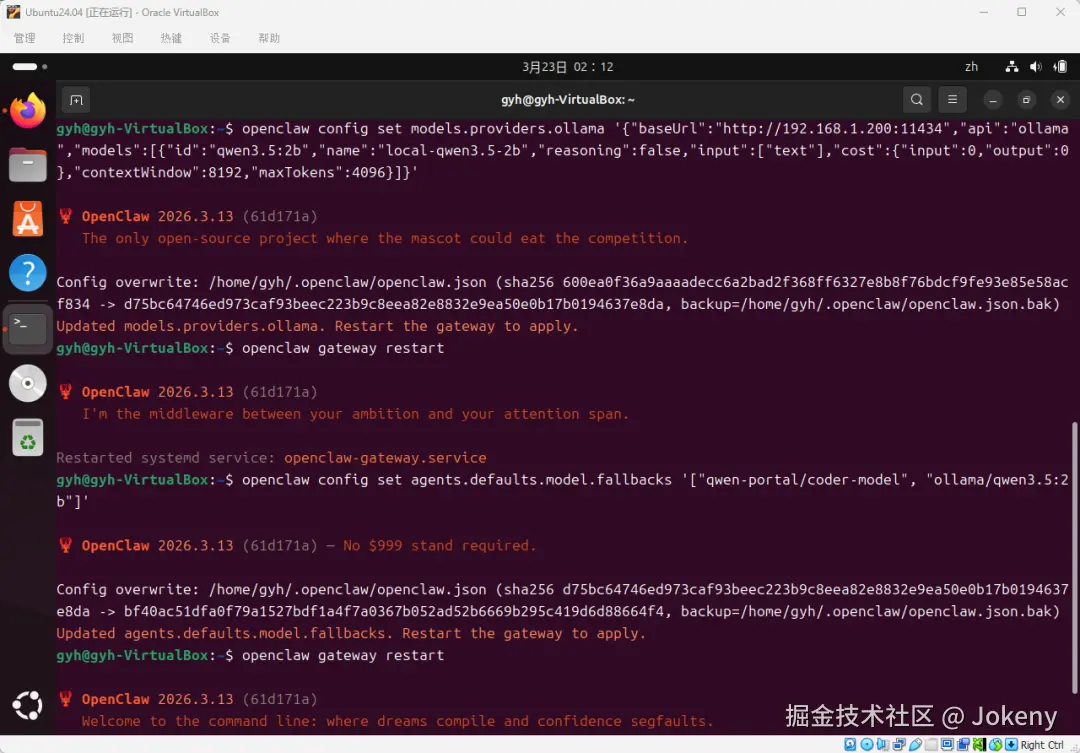The height and width of the screenshot is (753, 1080).
Task: Open the calendar from the date and time
Action: tap(568, 67)
